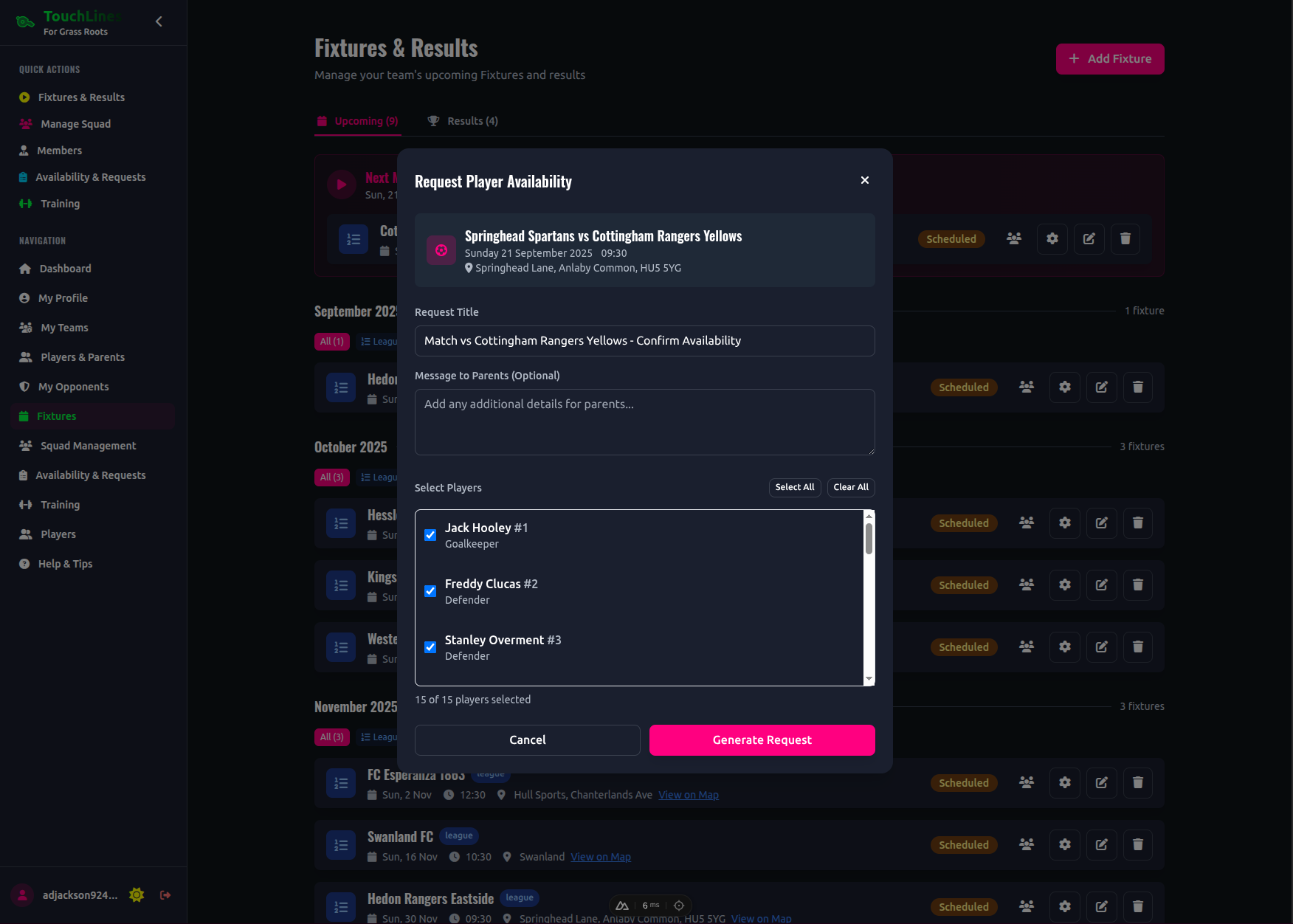Open settings for the Hedon Rangers Eastside fixture
Image resolution: width=1293 pixels, height=924 pixels.
point(1064,906)
